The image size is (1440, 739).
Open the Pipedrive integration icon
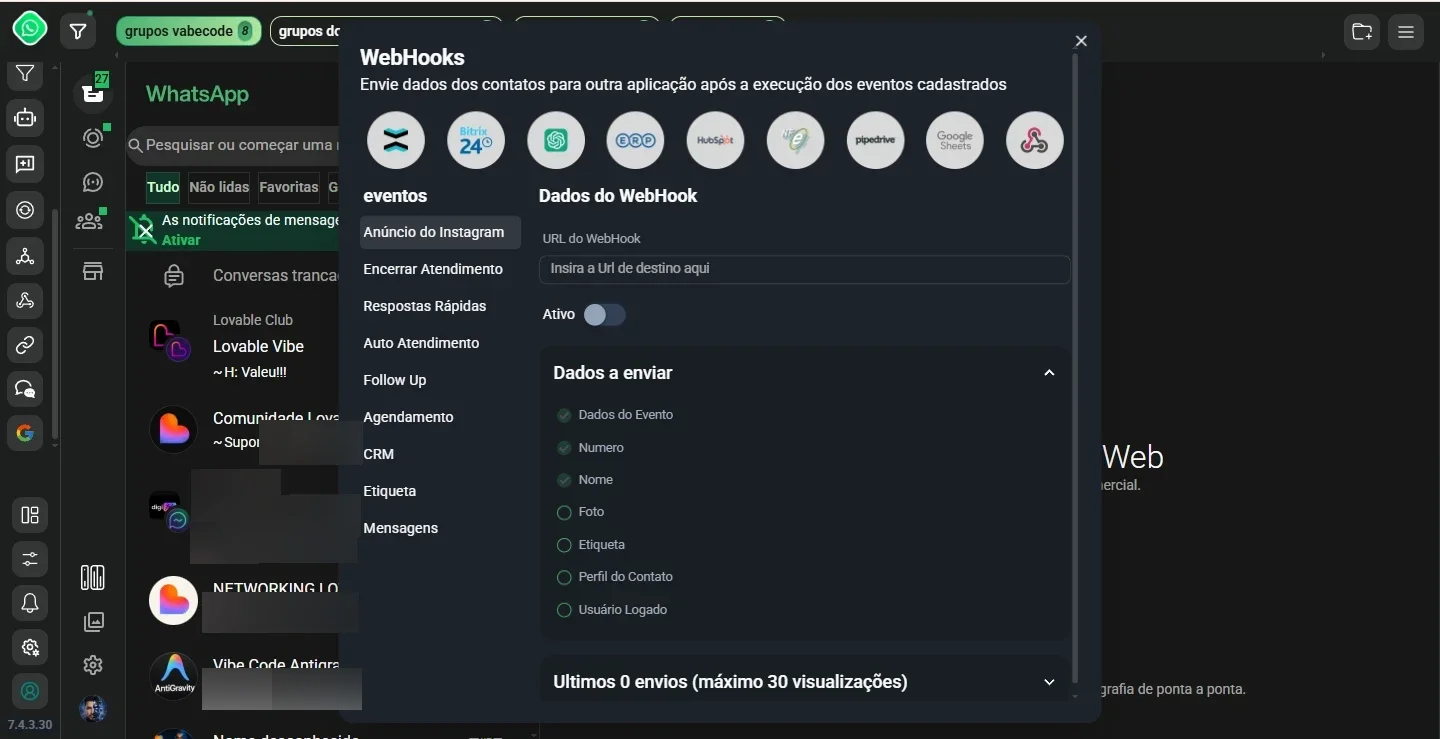[876, 140]
